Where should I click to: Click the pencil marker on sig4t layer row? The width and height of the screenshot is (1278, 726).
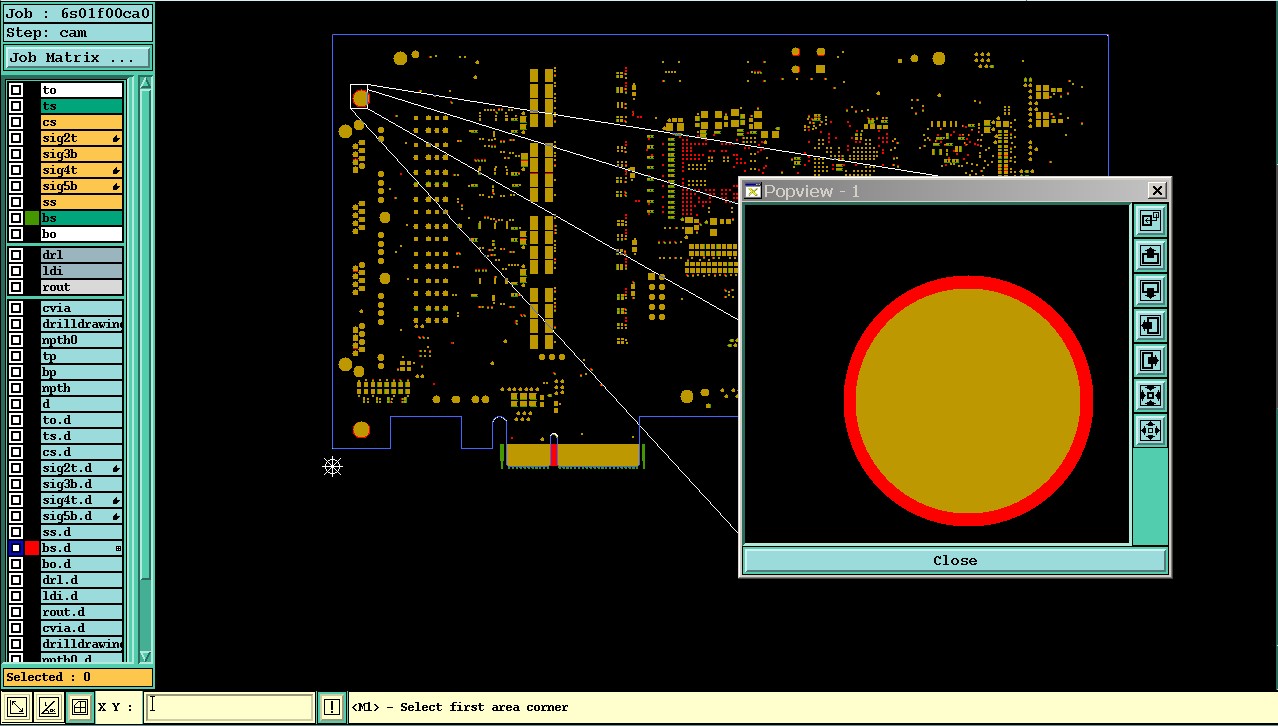116,170
